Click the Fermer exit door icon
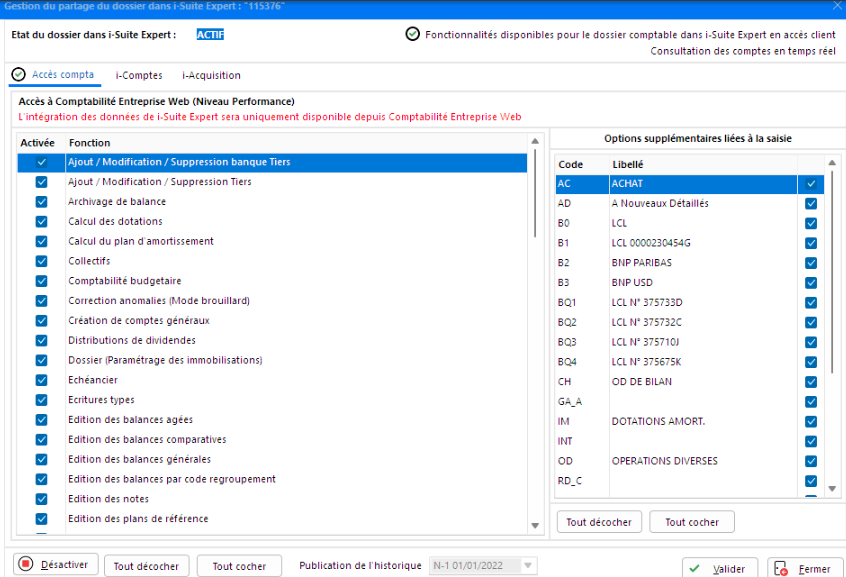 tap(782, 568)
